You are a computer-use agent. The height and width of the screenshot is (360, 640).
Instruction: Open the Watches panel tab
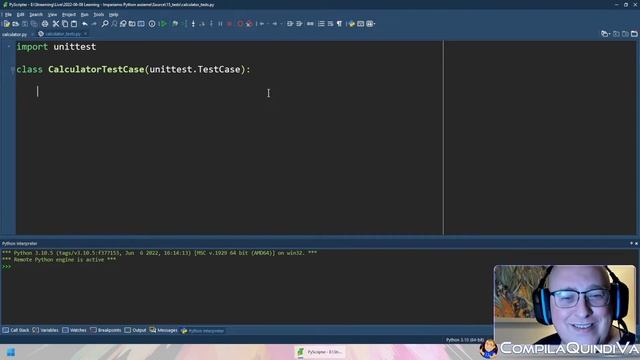pos(75,330)
